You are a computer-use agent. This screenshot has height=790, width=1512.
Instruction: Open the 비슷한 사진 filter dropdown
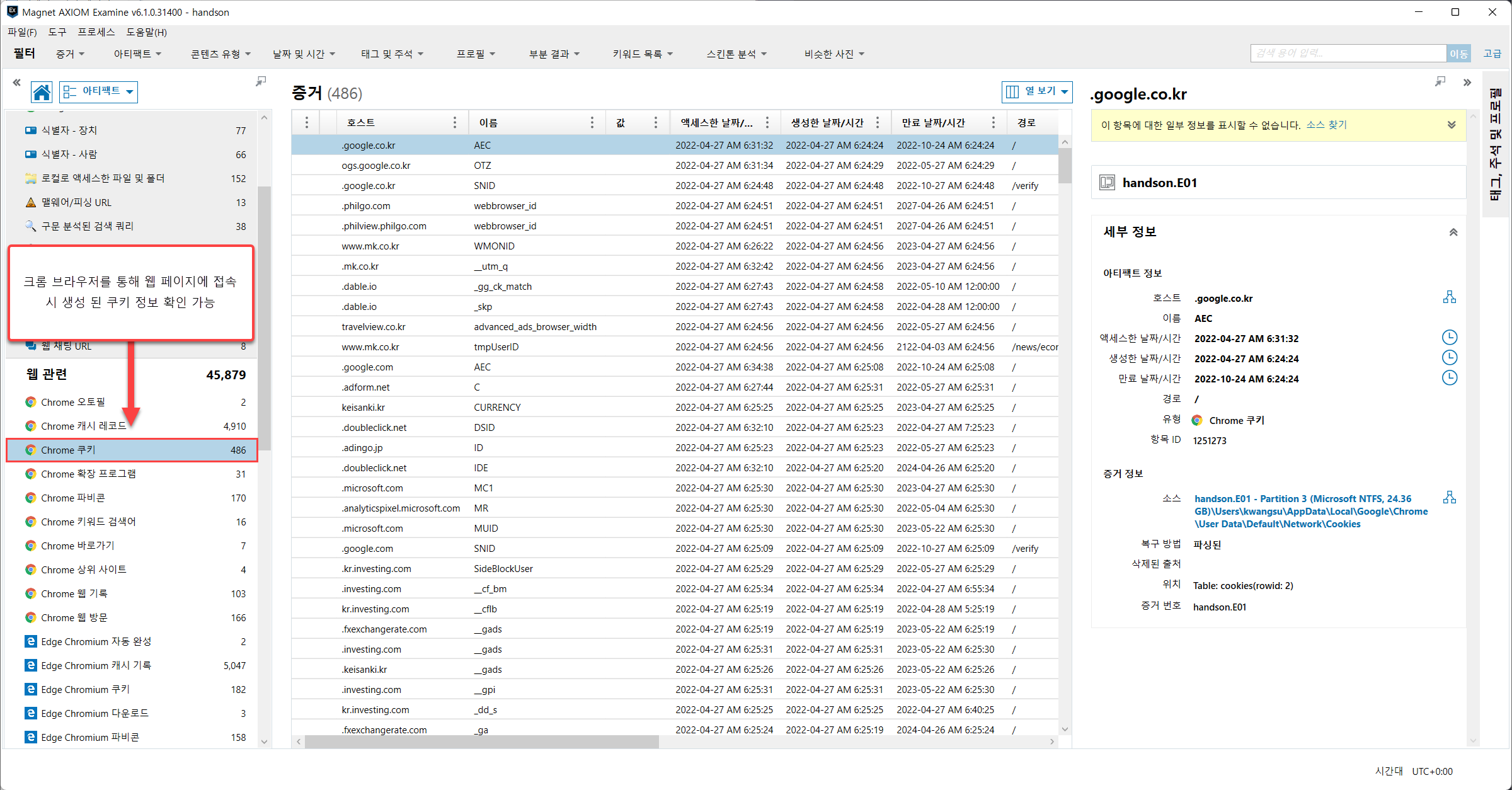click(x=834, y=54)
